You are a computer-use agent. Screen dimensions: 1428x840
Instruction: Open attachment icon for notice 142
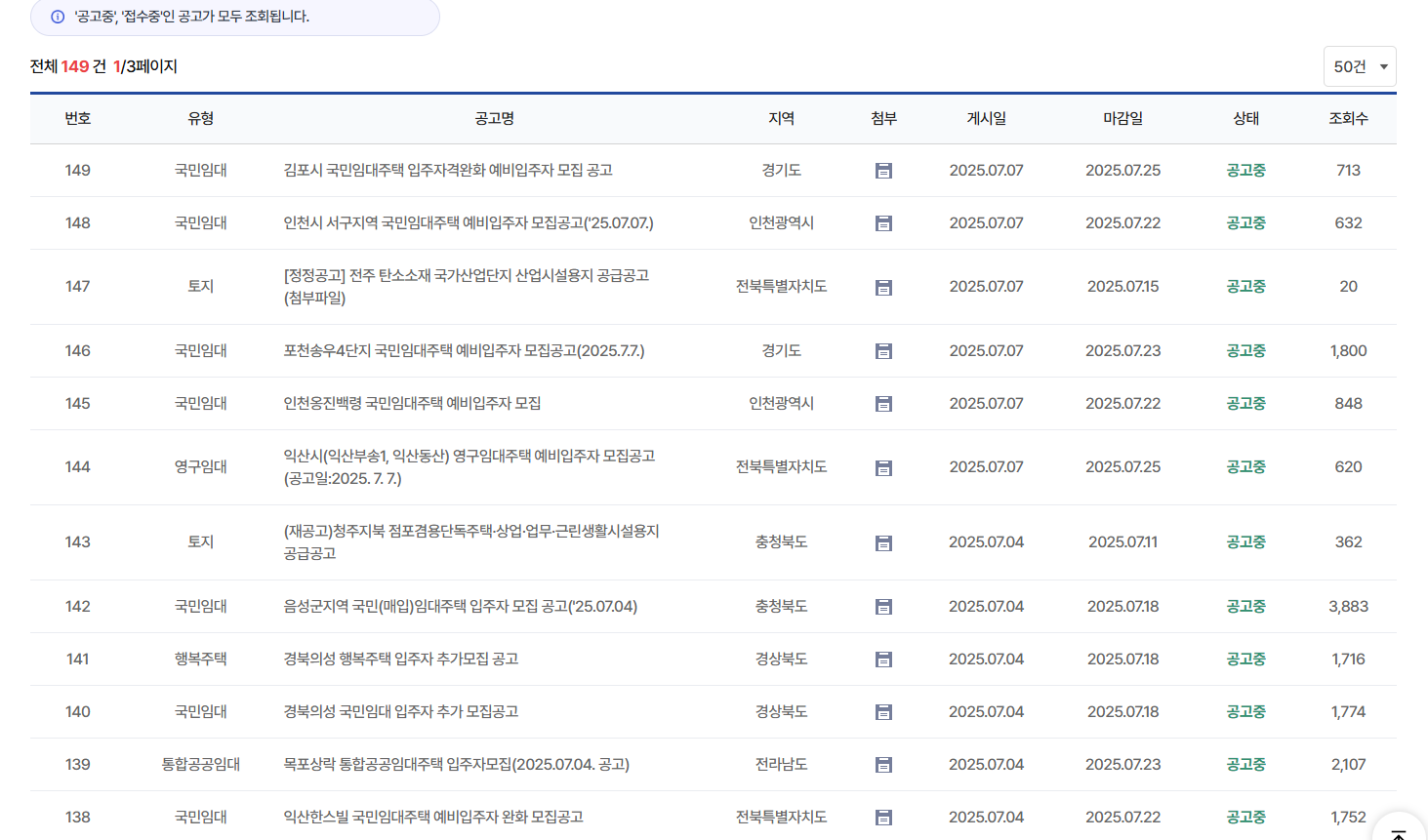[x=883, y=607]
